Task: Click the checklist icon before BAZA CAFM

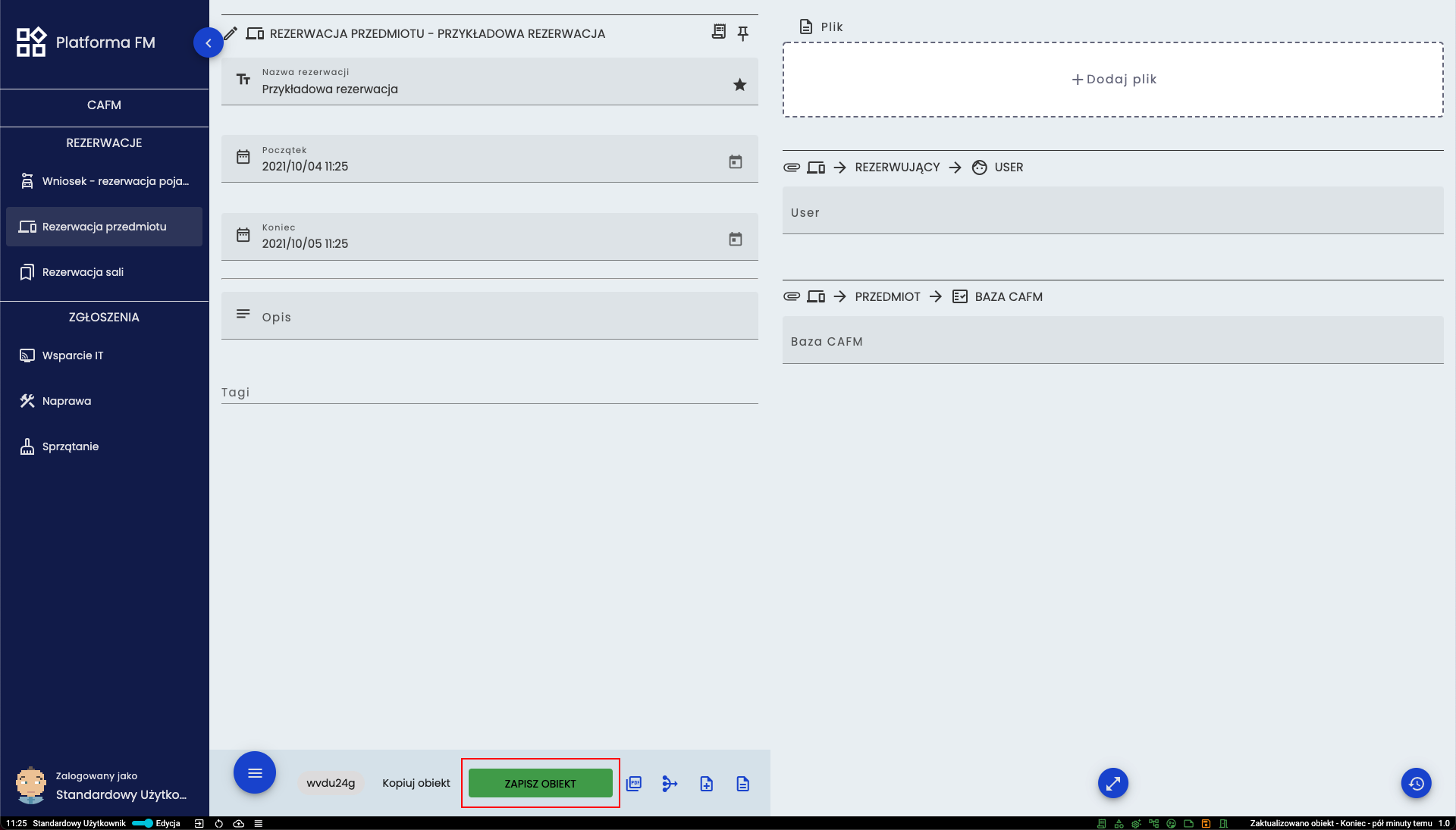Action: coord(960,296)
